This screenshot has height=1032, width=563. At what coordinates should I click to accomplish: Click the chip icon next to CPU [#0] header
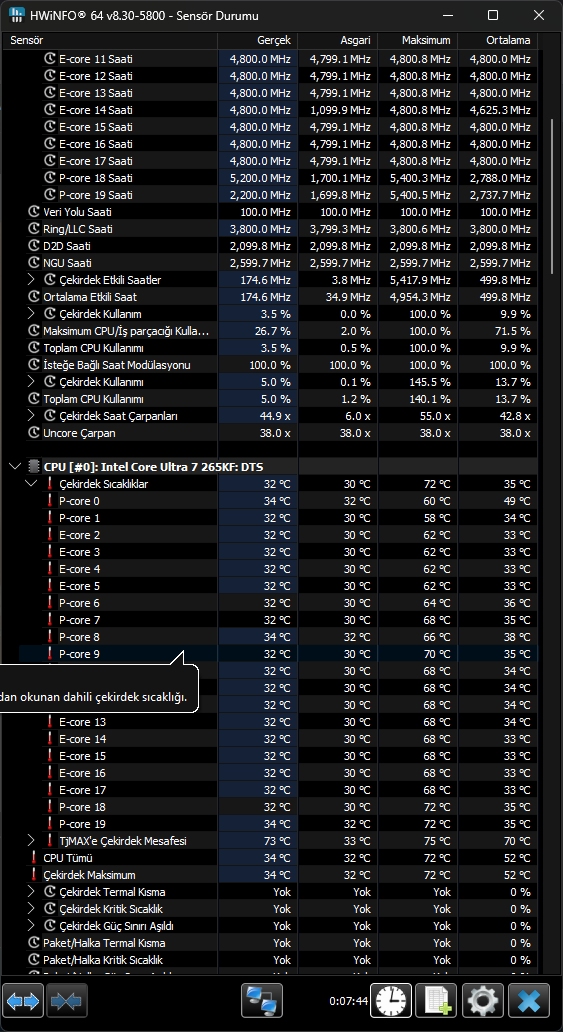tap(34, 467)
